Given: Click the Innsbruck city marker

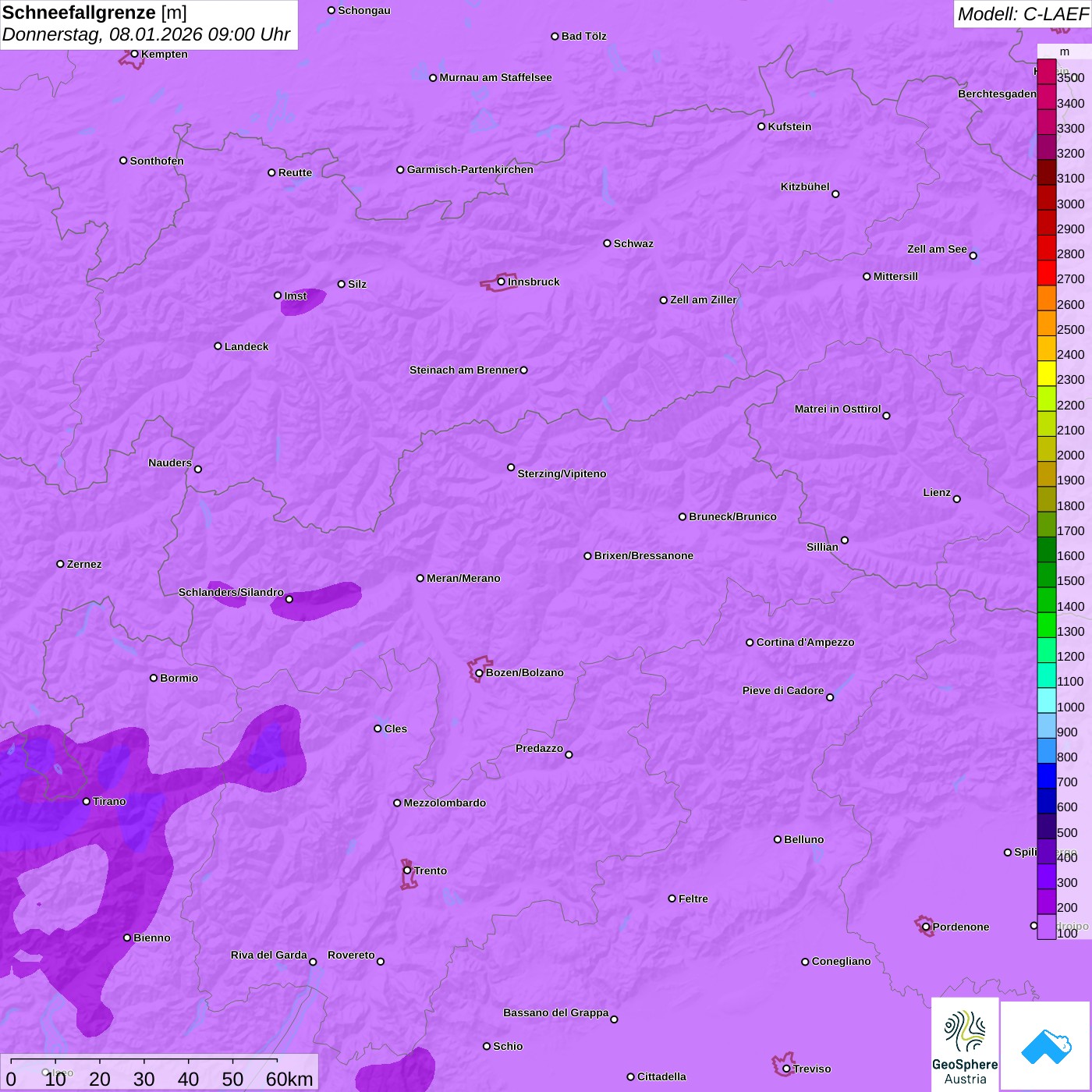Looking at the screenshot, I should click(502, 282).
